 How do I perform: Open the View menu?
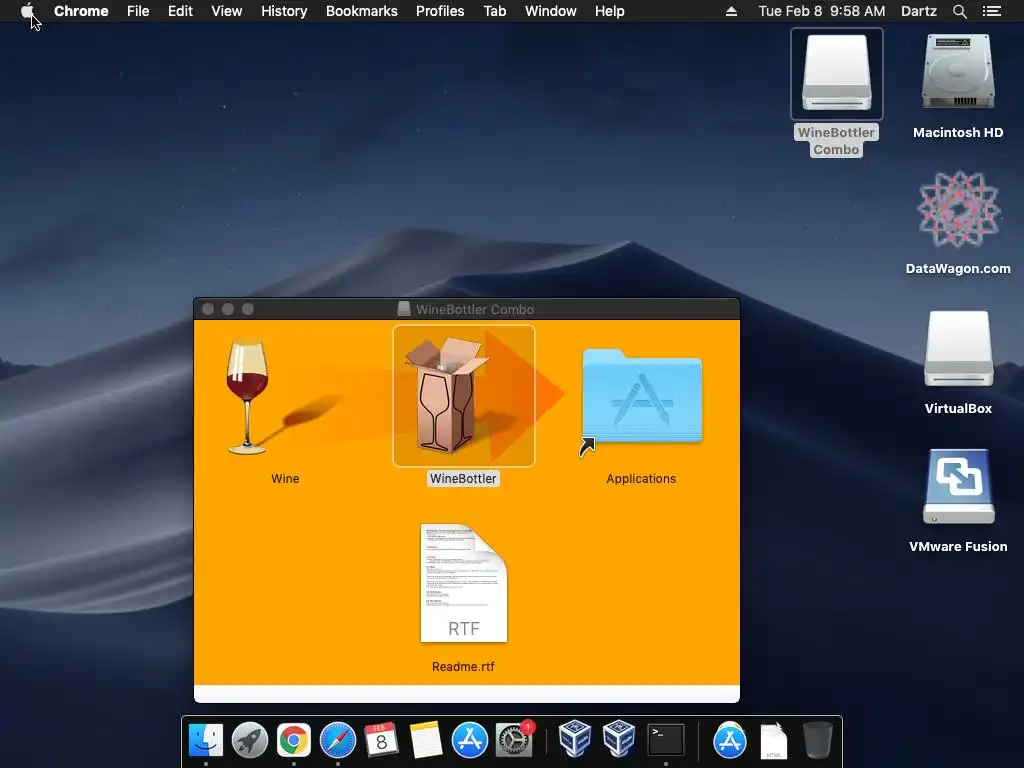pyautogui.click(x=227, y=11)
